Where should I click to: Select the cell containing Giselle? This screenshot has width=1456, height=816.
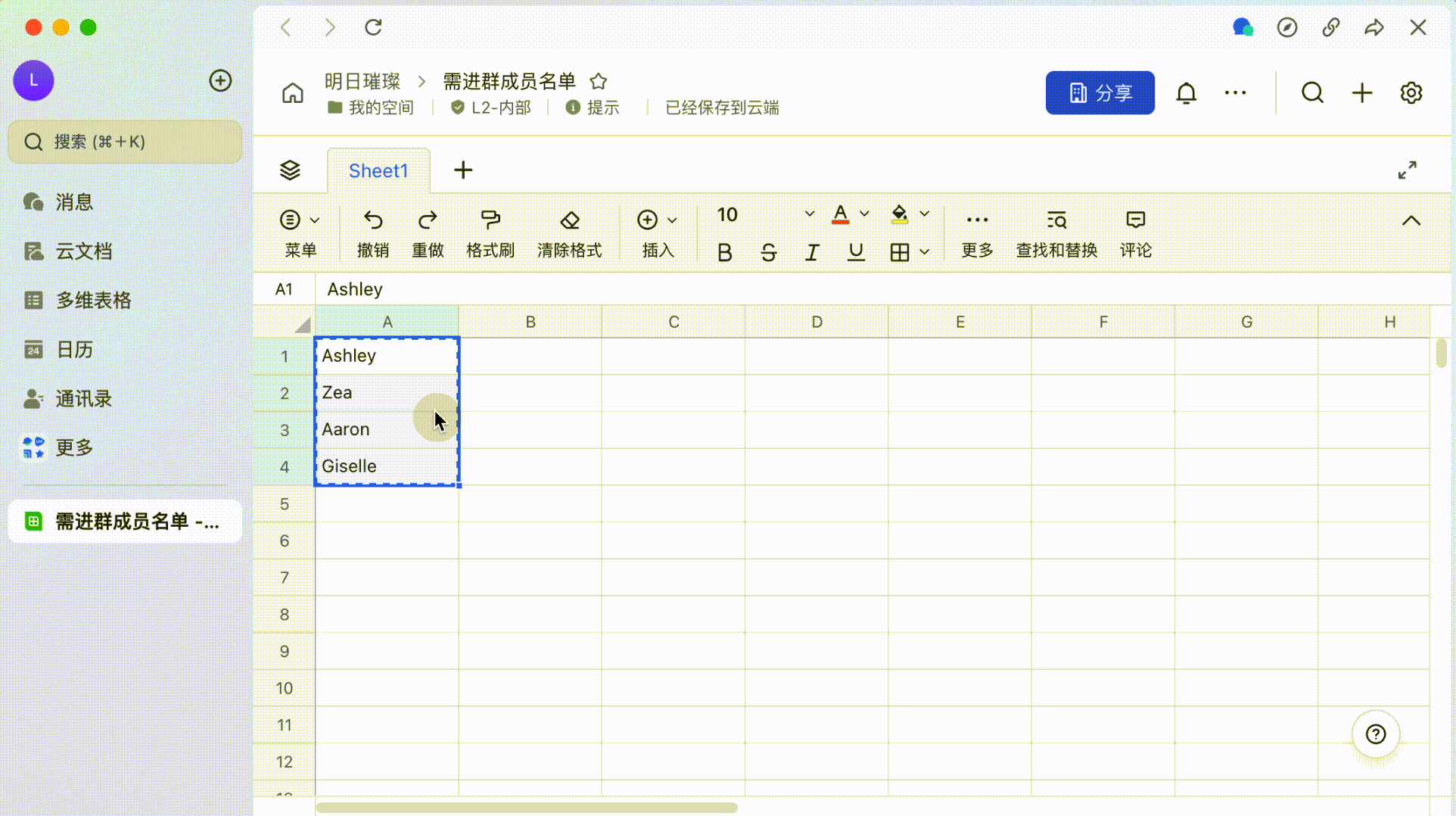point(387,466)
